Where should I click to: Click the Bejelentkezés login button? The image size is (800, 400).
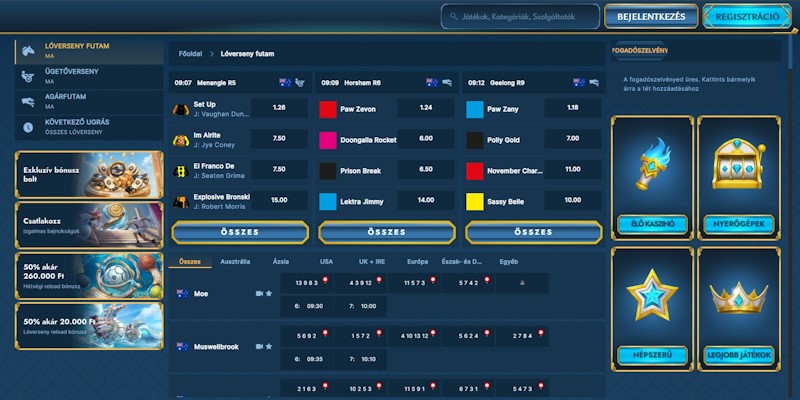(x=651, y=17)
